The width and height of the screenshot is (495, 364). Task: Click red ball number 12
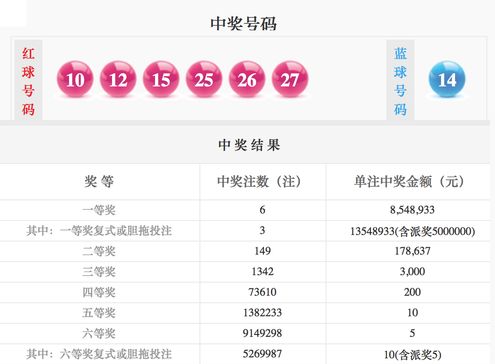coord(118,79)
